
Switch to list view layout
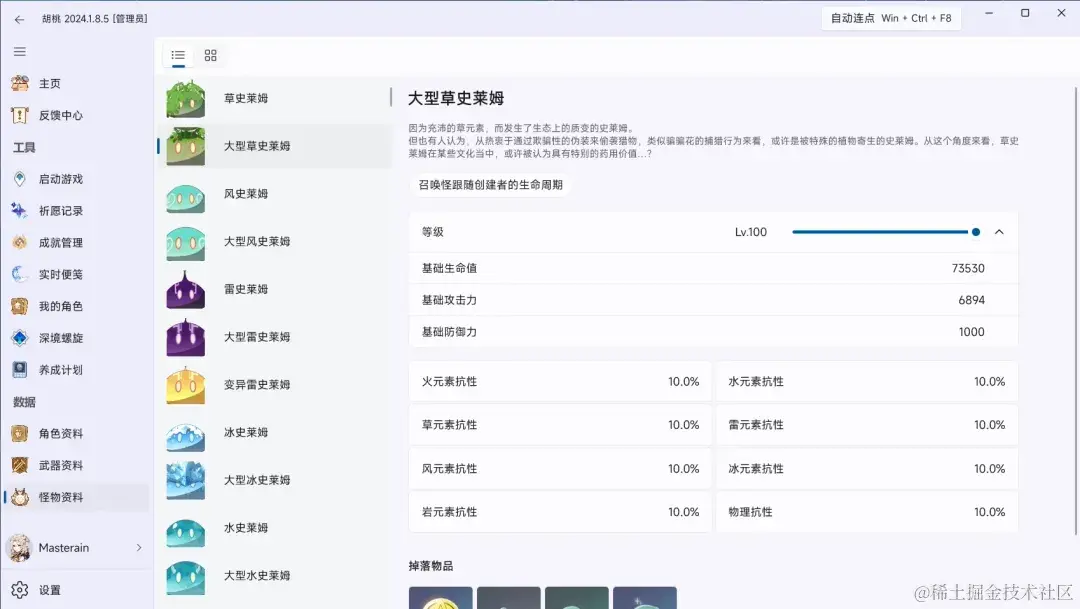178,56
